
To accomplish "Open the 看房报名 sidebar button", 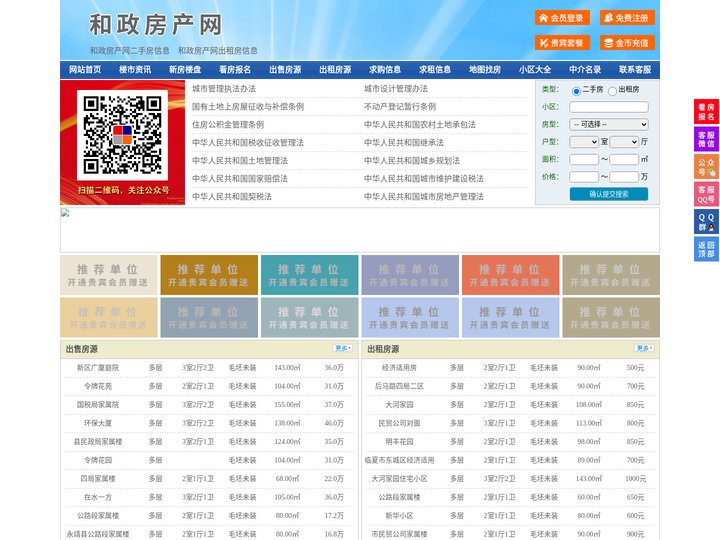I will 706,112.
